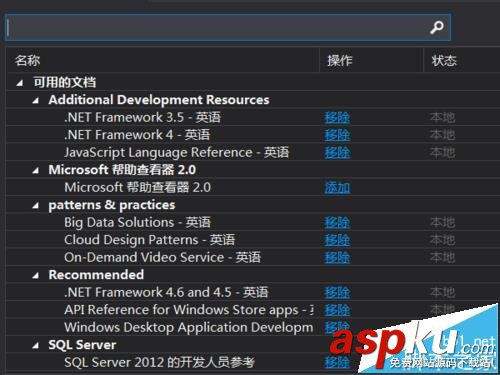The height and width of the screenshot is (375, 500).
Task: Remove JavaScript Language Reference documentation
Action: point(337,153)
